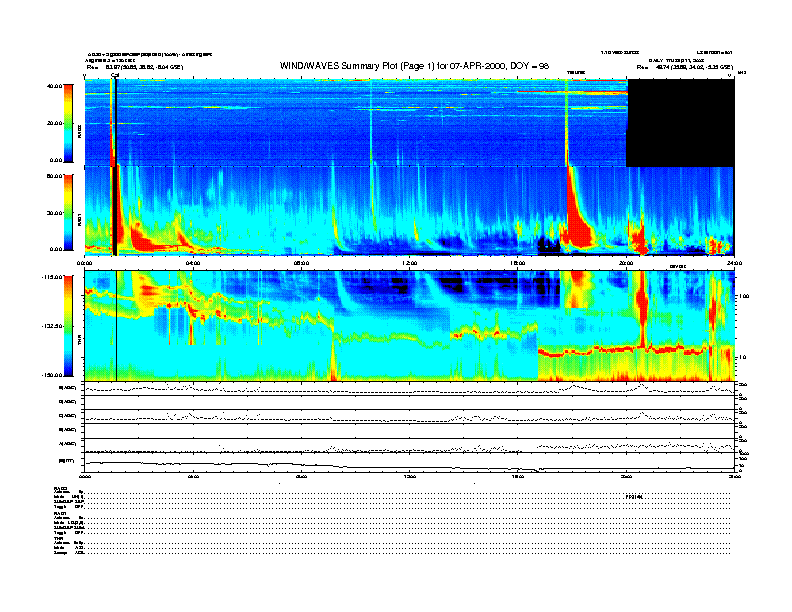792x612 pixels.
Task: Click the topmost line plot panel below TNR
Action: coord(408,388)
